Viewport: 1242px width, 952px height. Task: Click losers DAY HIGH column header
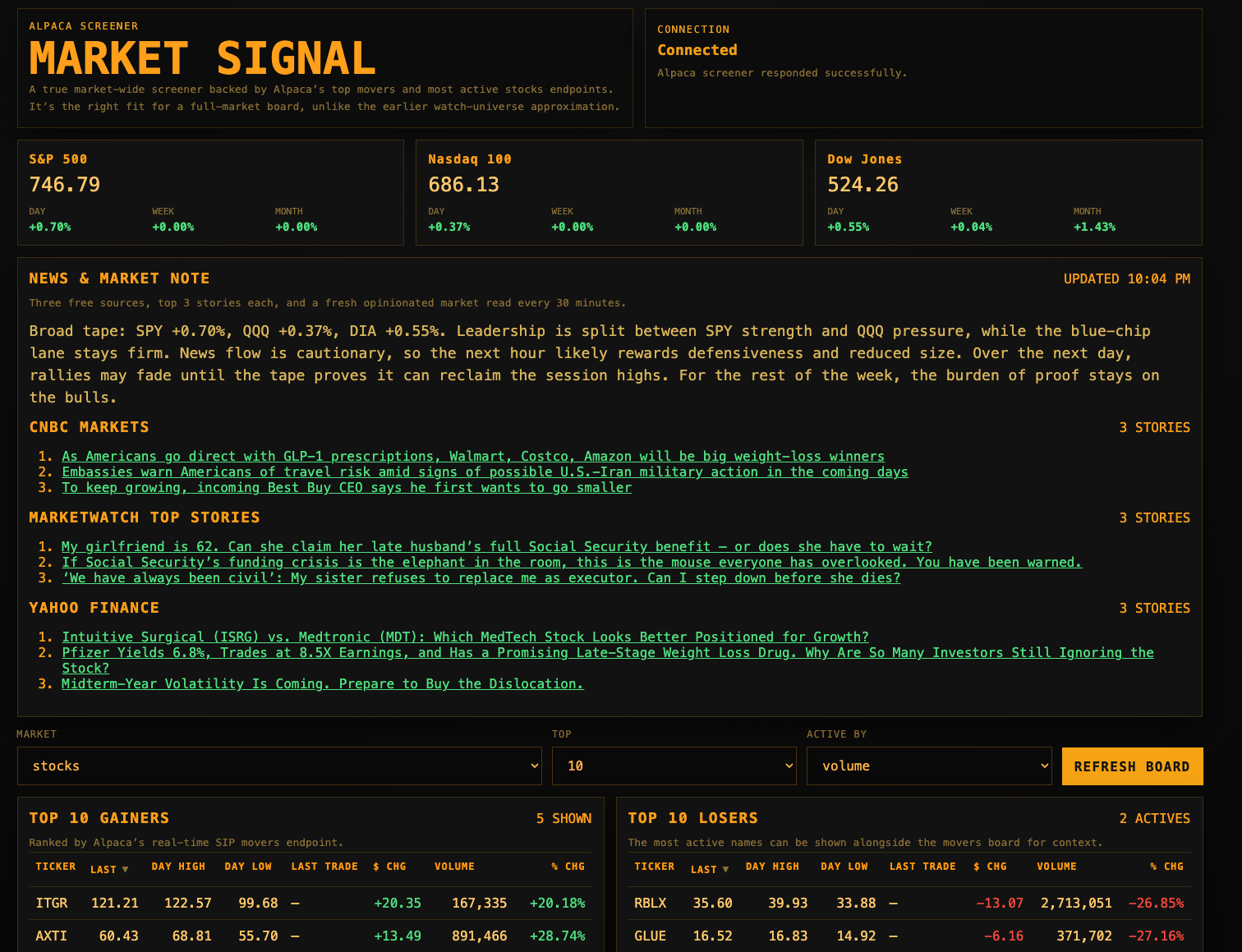tap(772, 867)
